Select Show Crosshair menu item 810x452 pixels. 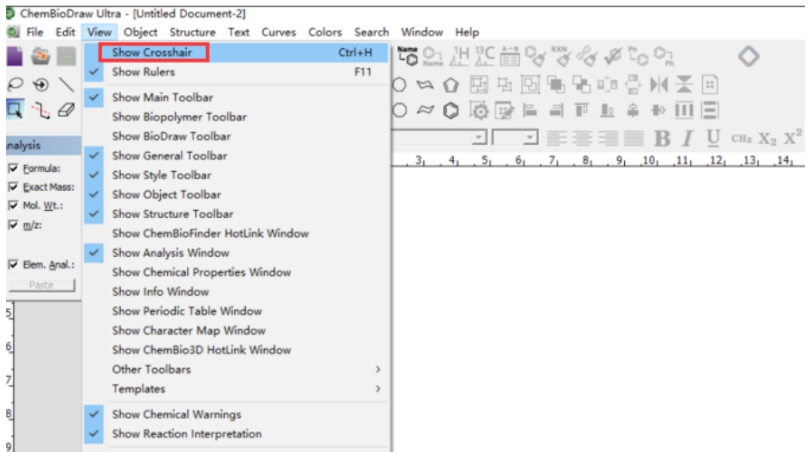click(236, 52)
